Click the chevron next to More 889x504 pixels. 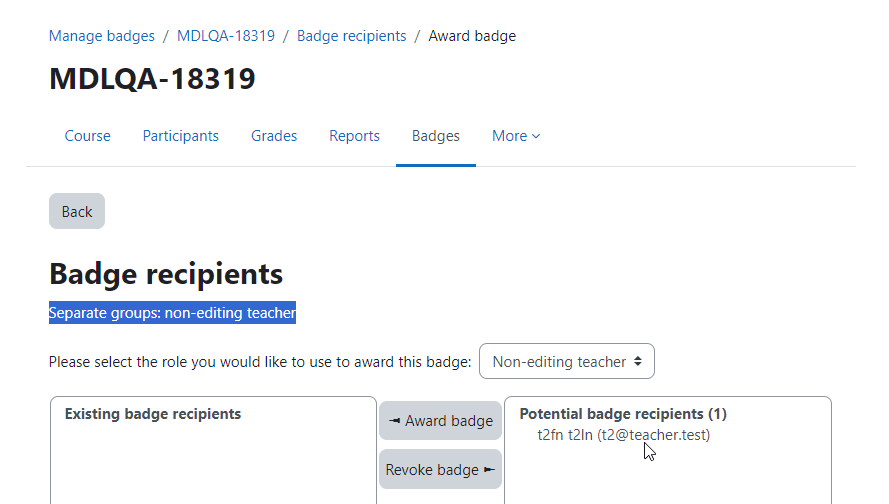[536, 137]
